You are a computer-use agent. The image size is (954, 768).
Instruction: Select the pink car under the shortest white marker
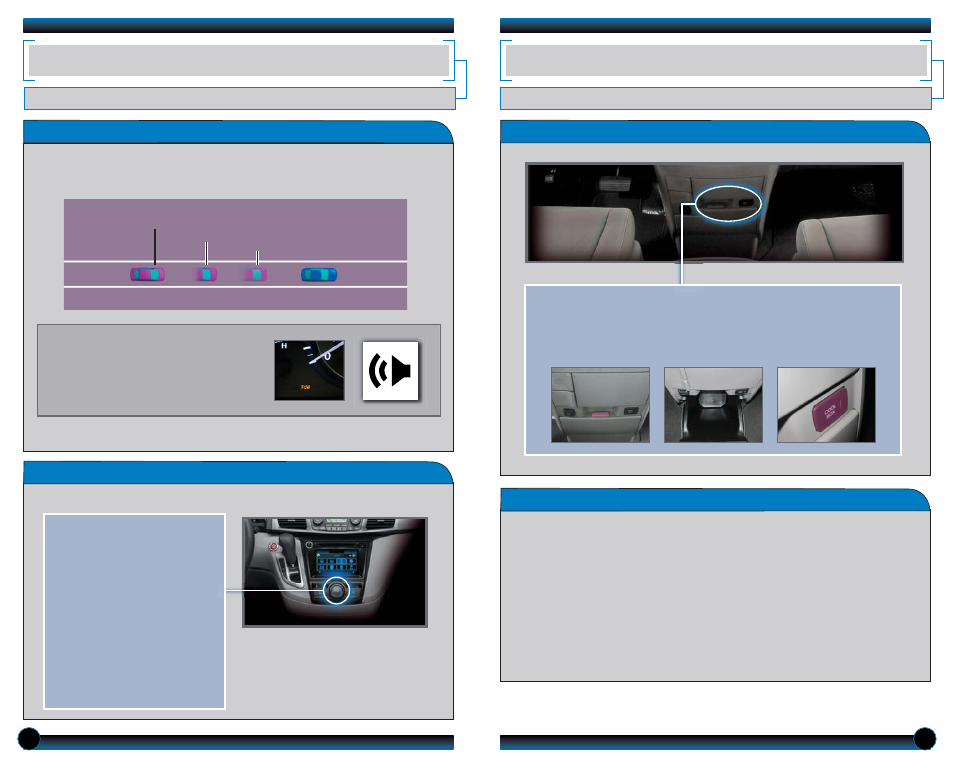[x=256, y=274]
